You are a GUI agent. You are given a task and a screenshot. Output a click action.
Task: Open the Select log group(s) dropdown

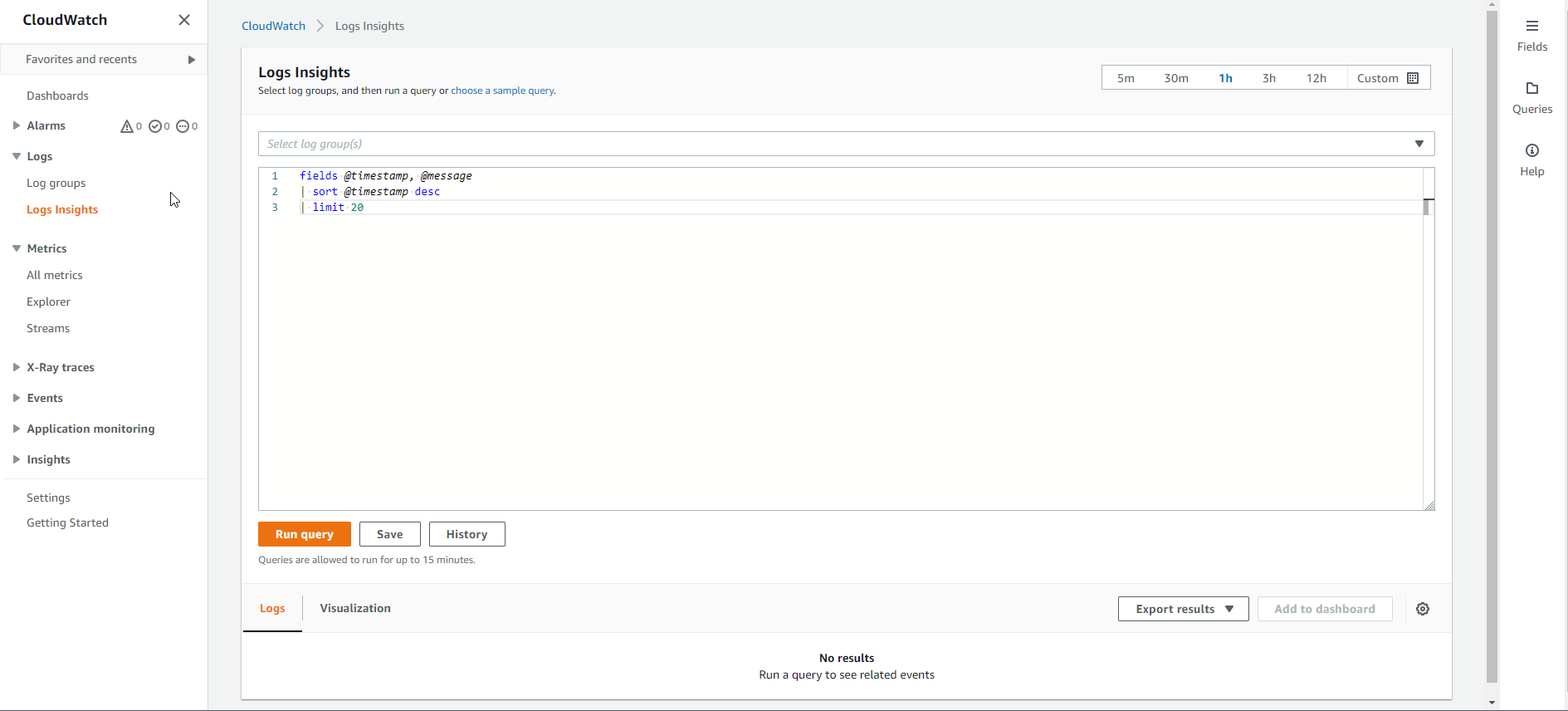click(846, 144)
